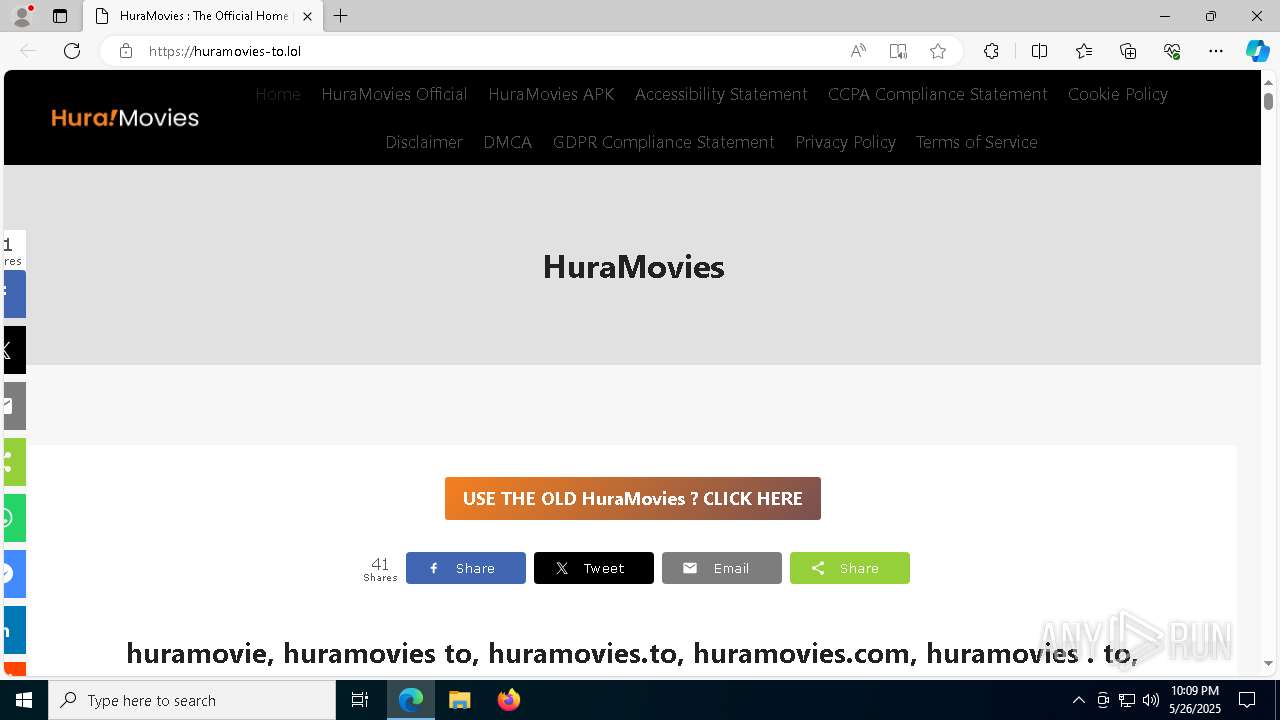
Task: Open Cookie Policy page
Action: [x=1118, y=94]
